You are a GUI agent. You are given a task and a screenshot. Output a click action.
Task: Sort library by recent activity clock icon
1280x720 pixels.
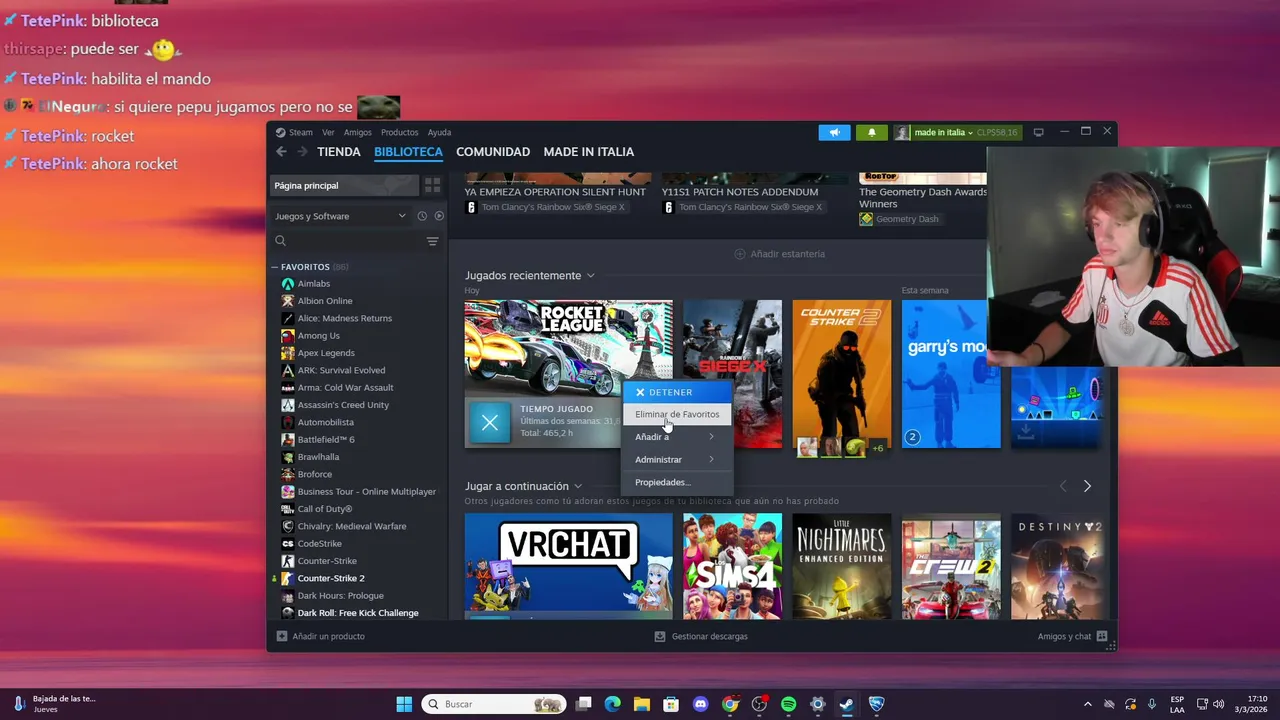point(422,216)
